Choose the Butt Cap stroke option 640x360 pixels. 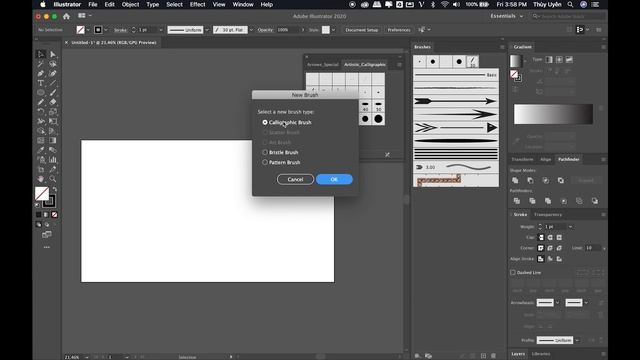541,237
